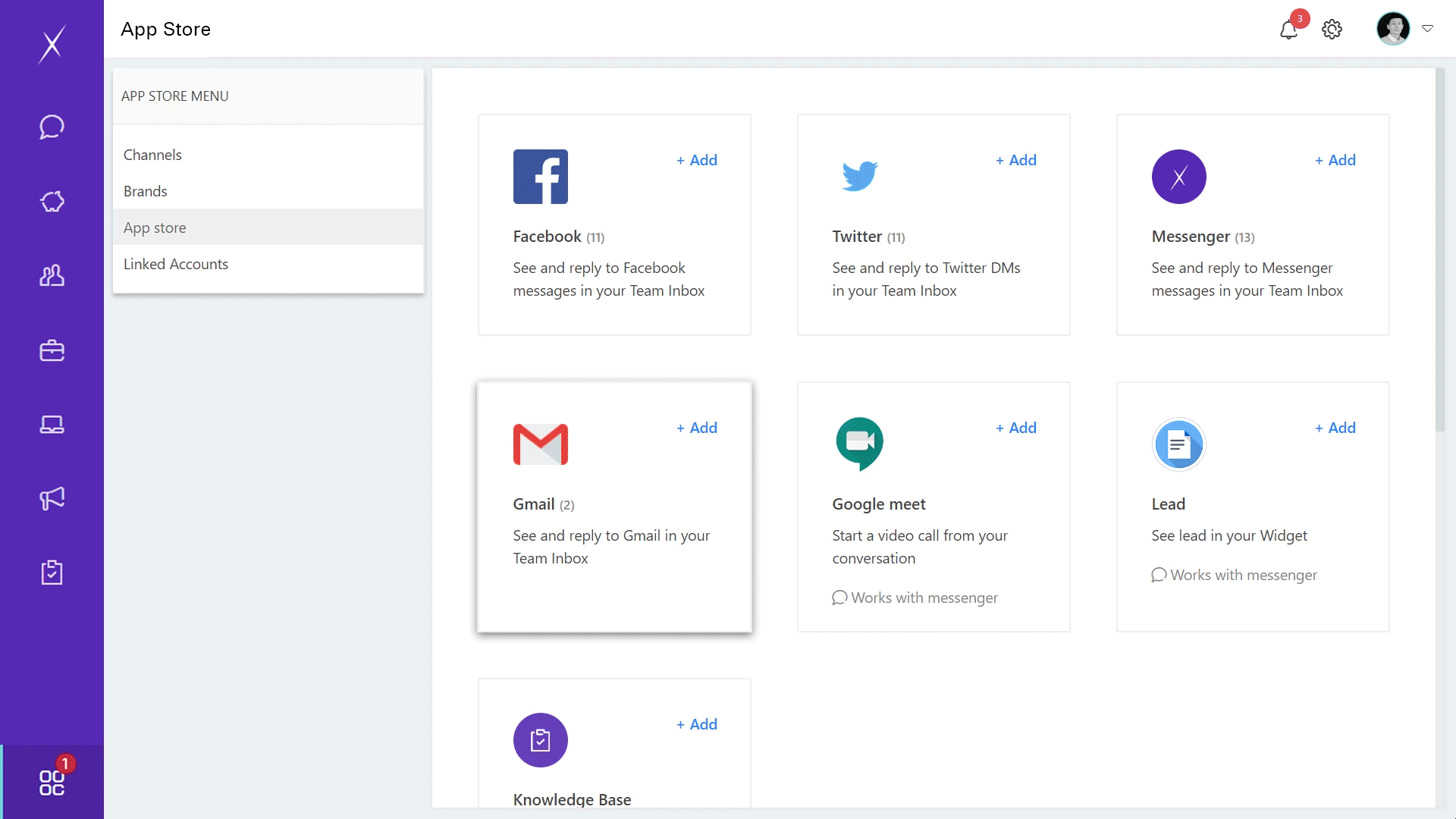Select Channels in the App Store menu
1456x819 pixels.
268,155
